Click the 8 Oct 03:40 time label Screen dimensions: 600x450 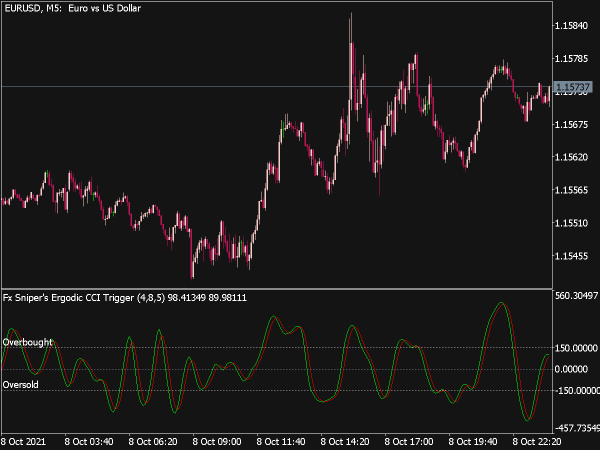[x=89, y=442]
